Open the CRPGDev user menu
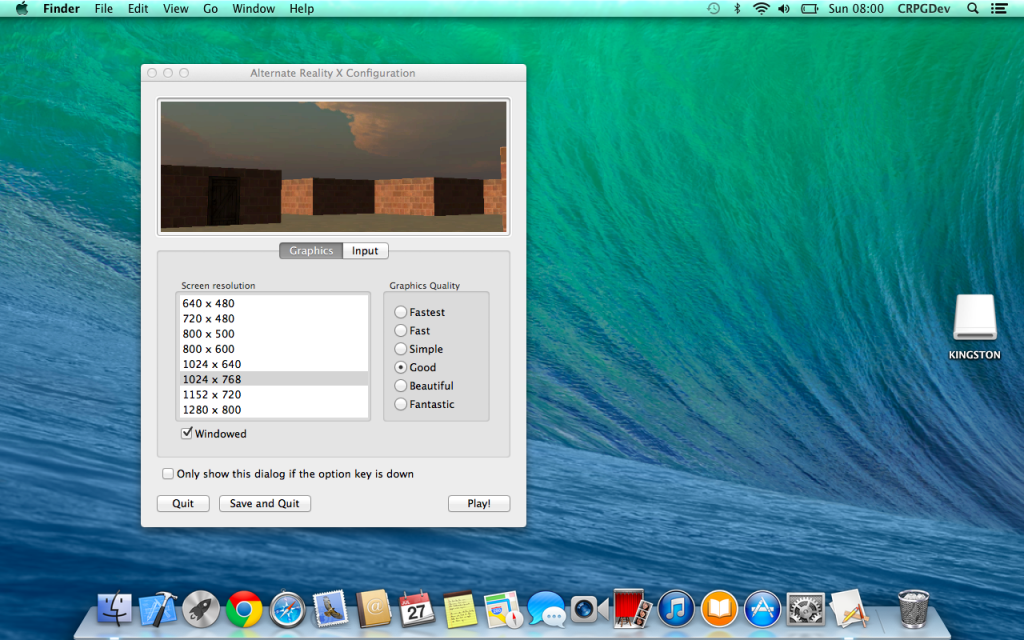The width and height of the screenshot is (1024, 640). point(923,8)
